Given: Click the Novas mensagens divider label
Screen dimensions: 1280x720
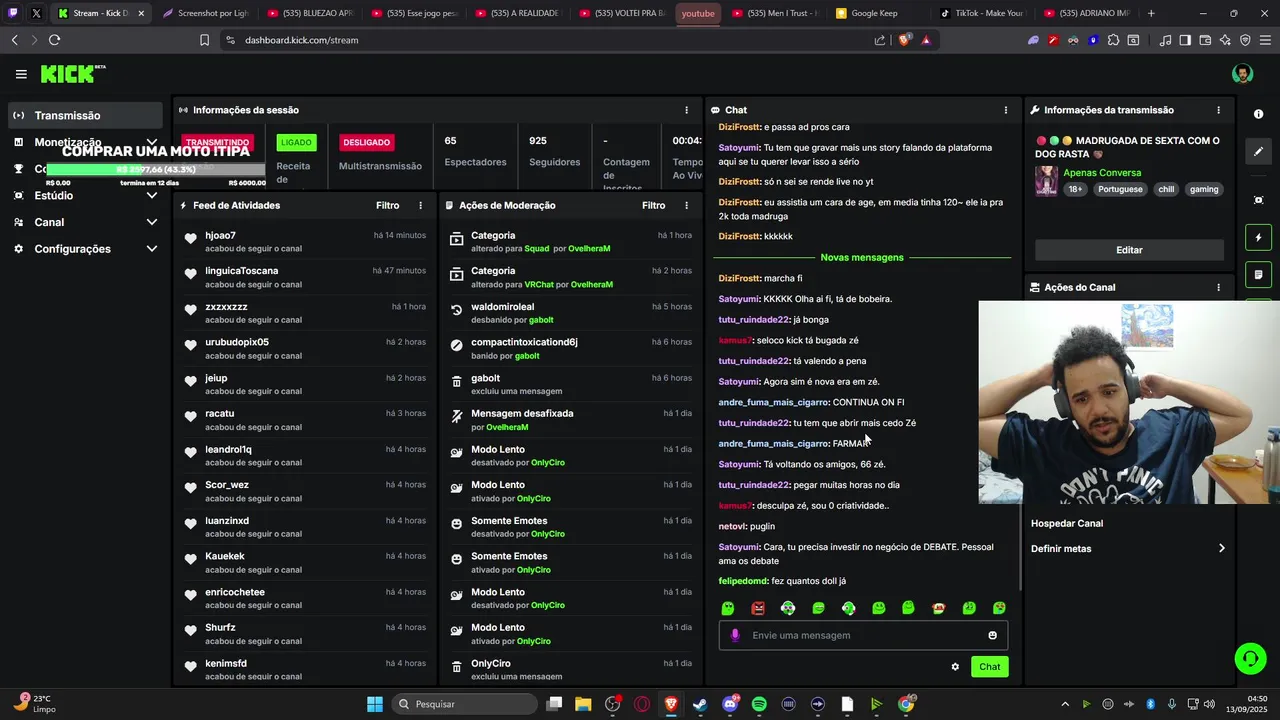Looking at the screenshot, I should [x=862, y=257].
